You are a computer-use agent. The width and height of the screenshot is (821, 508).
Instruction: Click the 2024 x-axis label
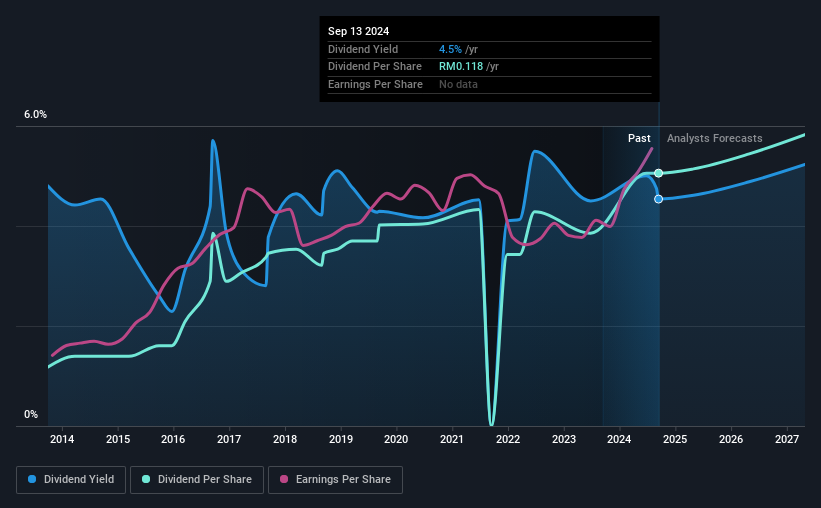pos(619,439)
